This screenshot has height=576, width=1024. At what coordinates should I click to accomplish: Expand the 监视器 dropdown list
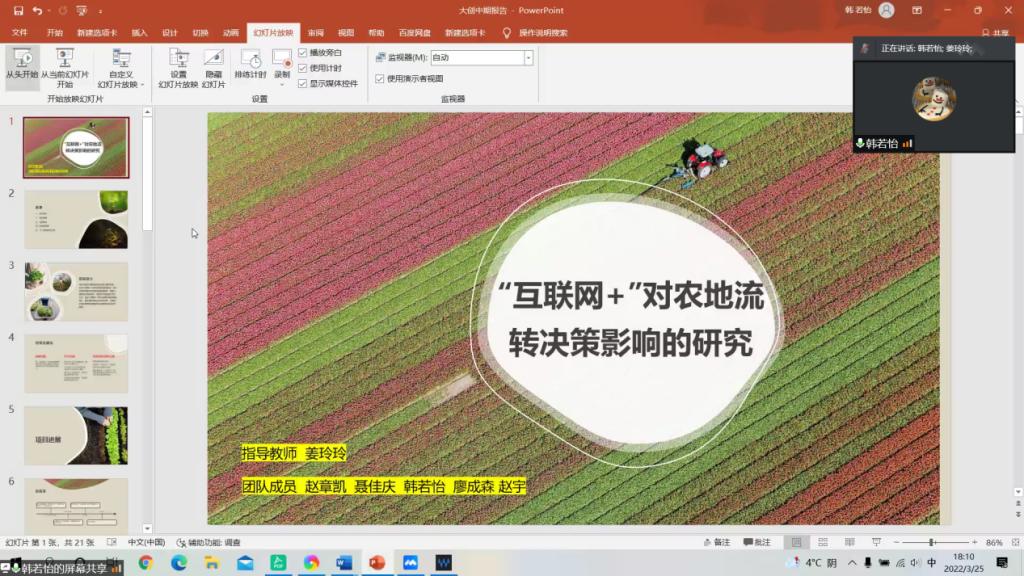pos(528,58)
